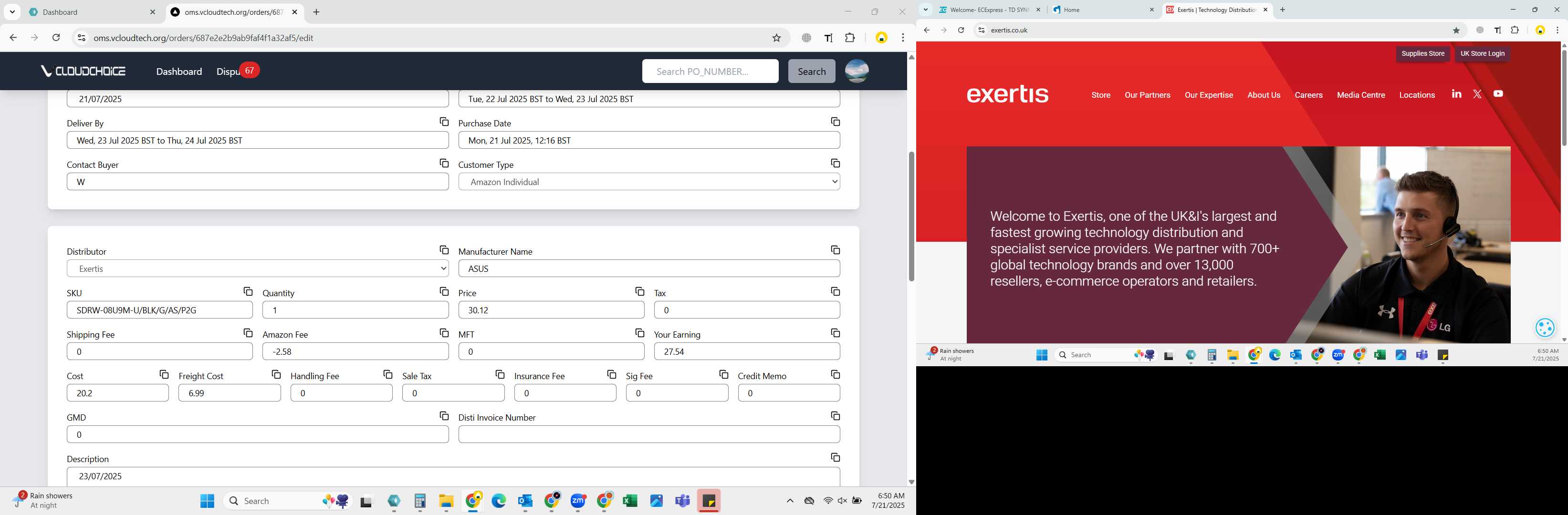Copy the SKU value
This screenshot has width=1568, height=515.
pos(248,292)
